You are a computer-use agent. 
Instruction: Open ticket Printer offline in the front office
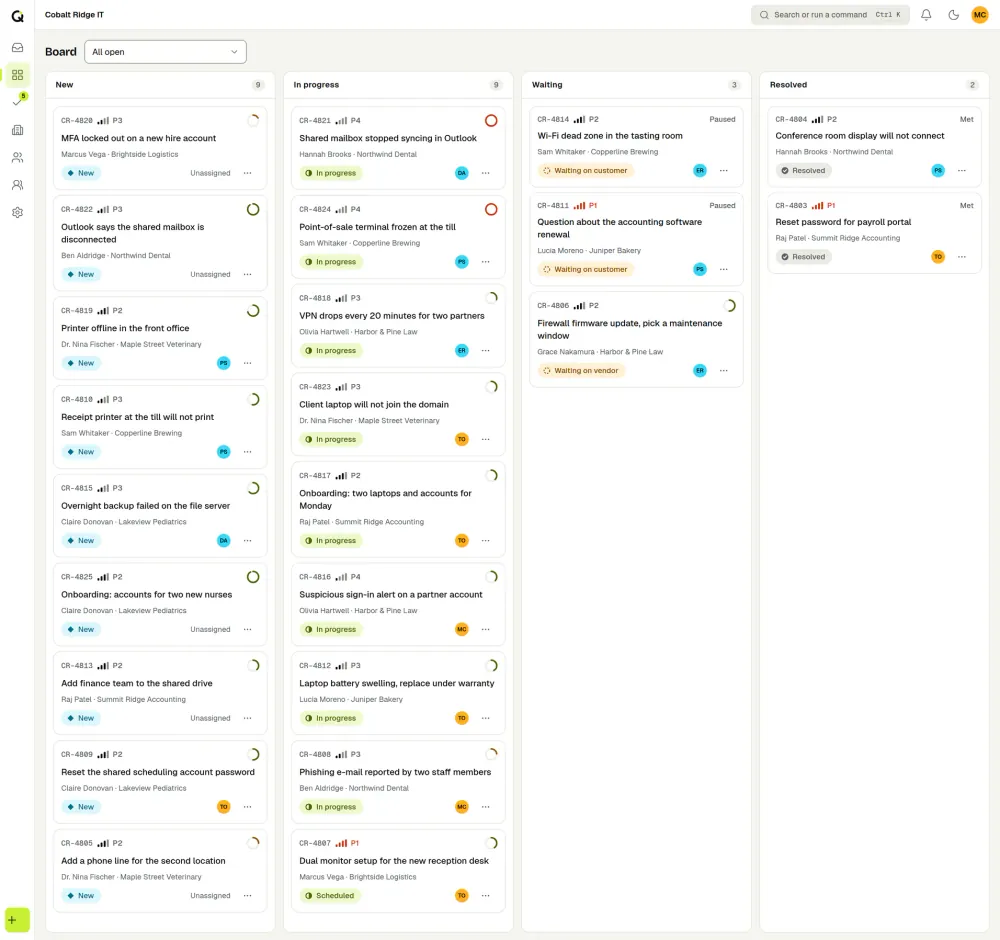pyautogui.click(x=125, y=328)
